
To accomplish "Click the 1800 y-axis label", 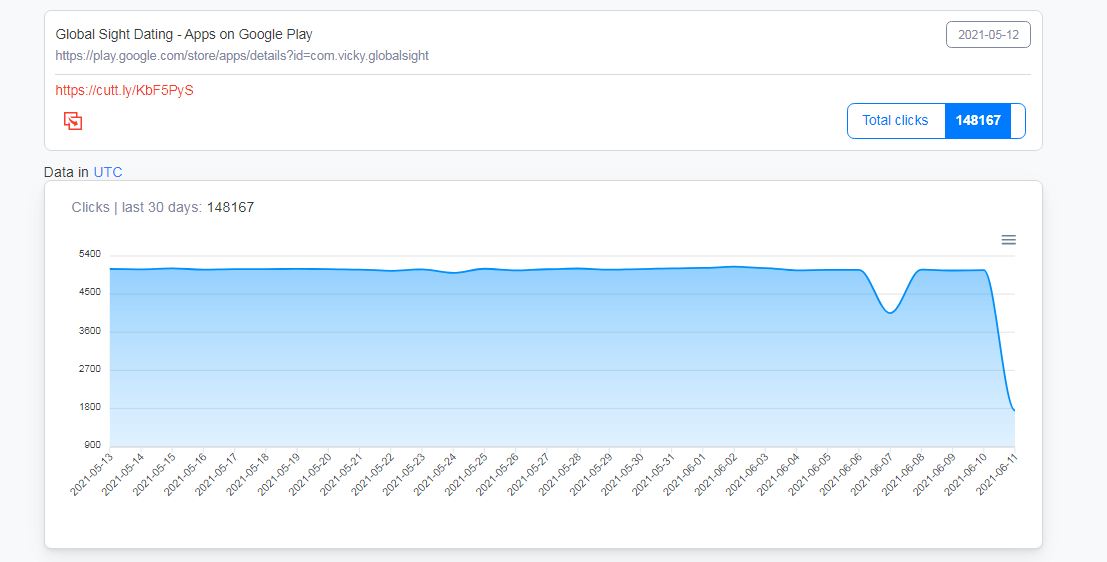I will pos(90,407).
